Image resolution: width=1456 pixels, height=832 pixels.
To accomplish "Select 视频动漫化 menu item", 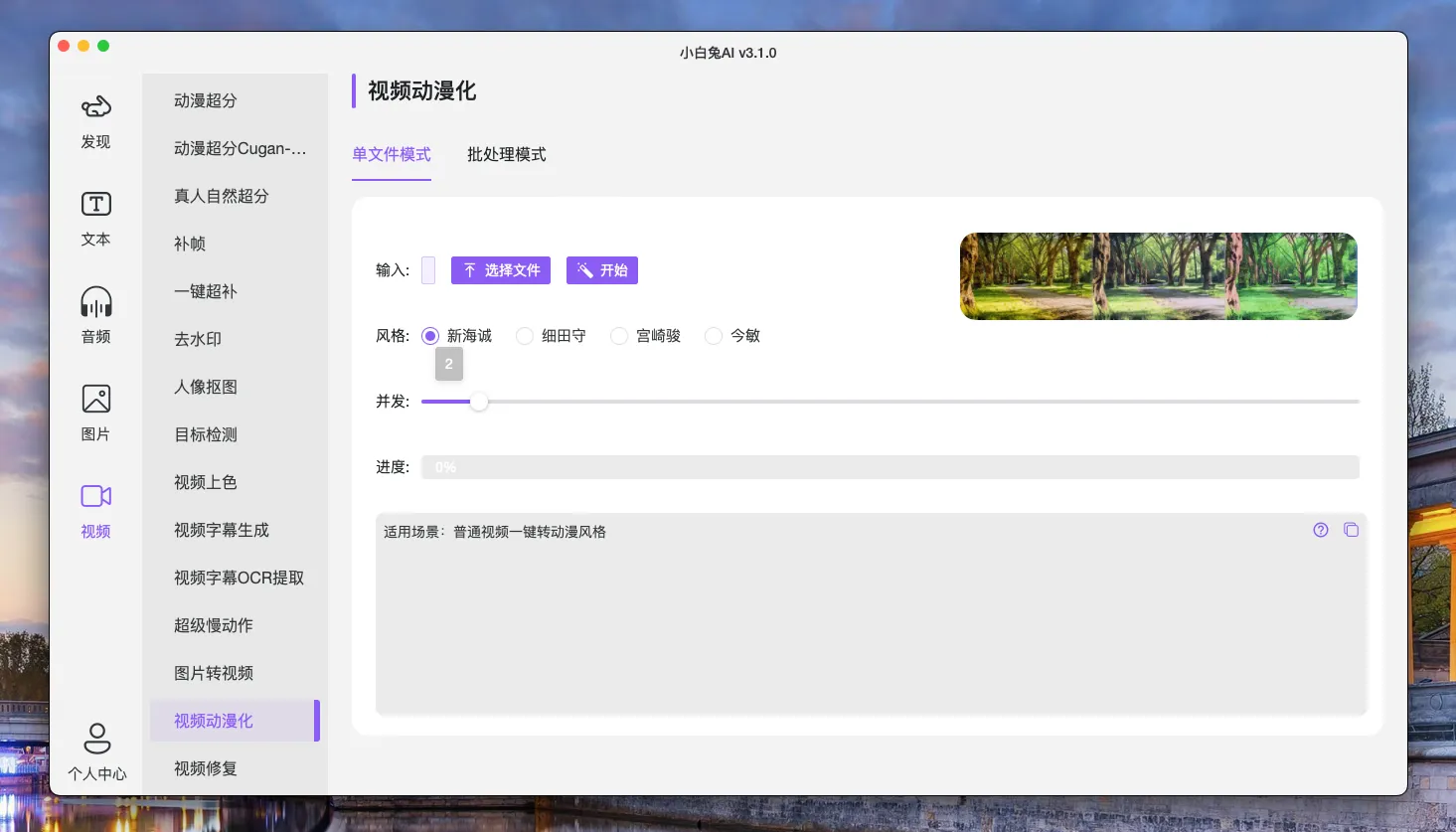I will (235, 721).
